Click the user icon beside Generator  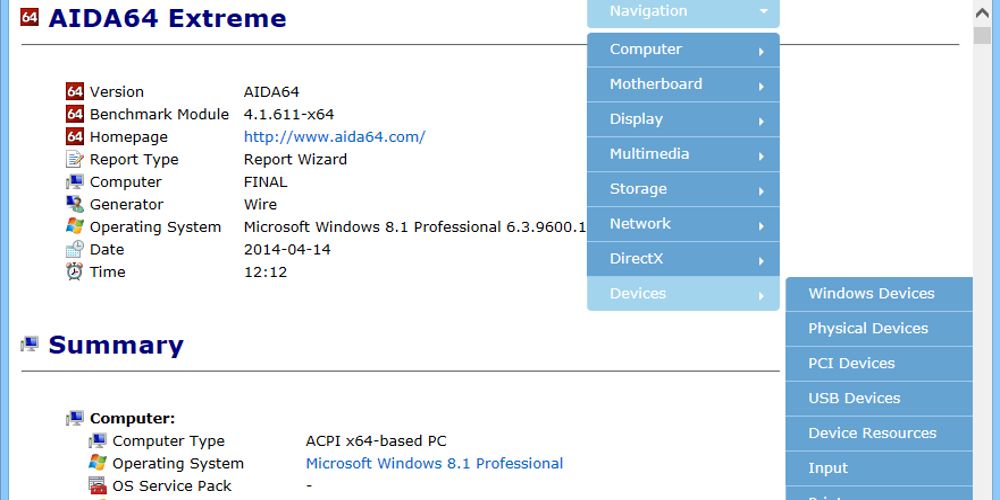point(75,204)
